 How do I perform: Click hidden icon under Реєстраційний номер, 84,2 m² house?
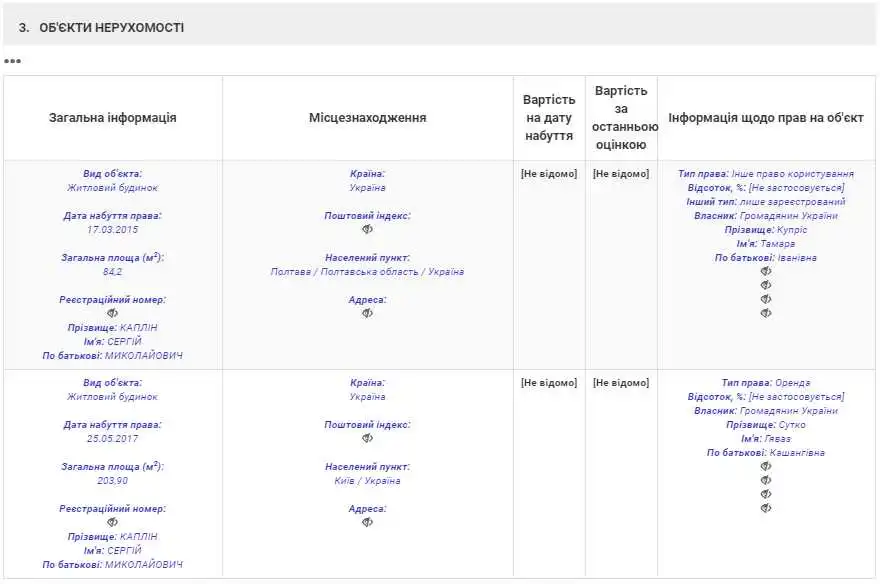point(112,313)
